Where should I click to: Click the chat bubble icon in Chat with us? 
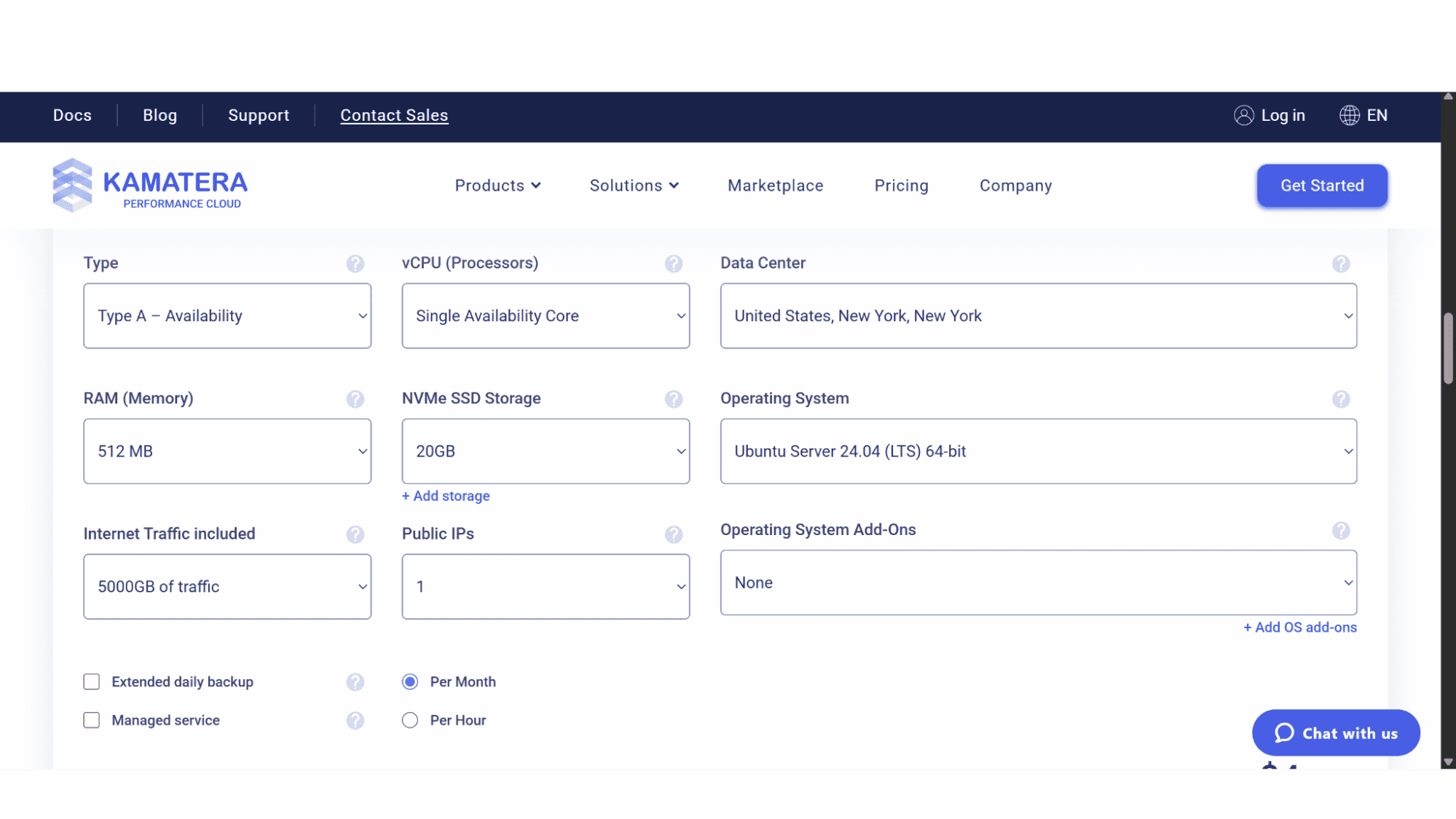coord(1284,732)
